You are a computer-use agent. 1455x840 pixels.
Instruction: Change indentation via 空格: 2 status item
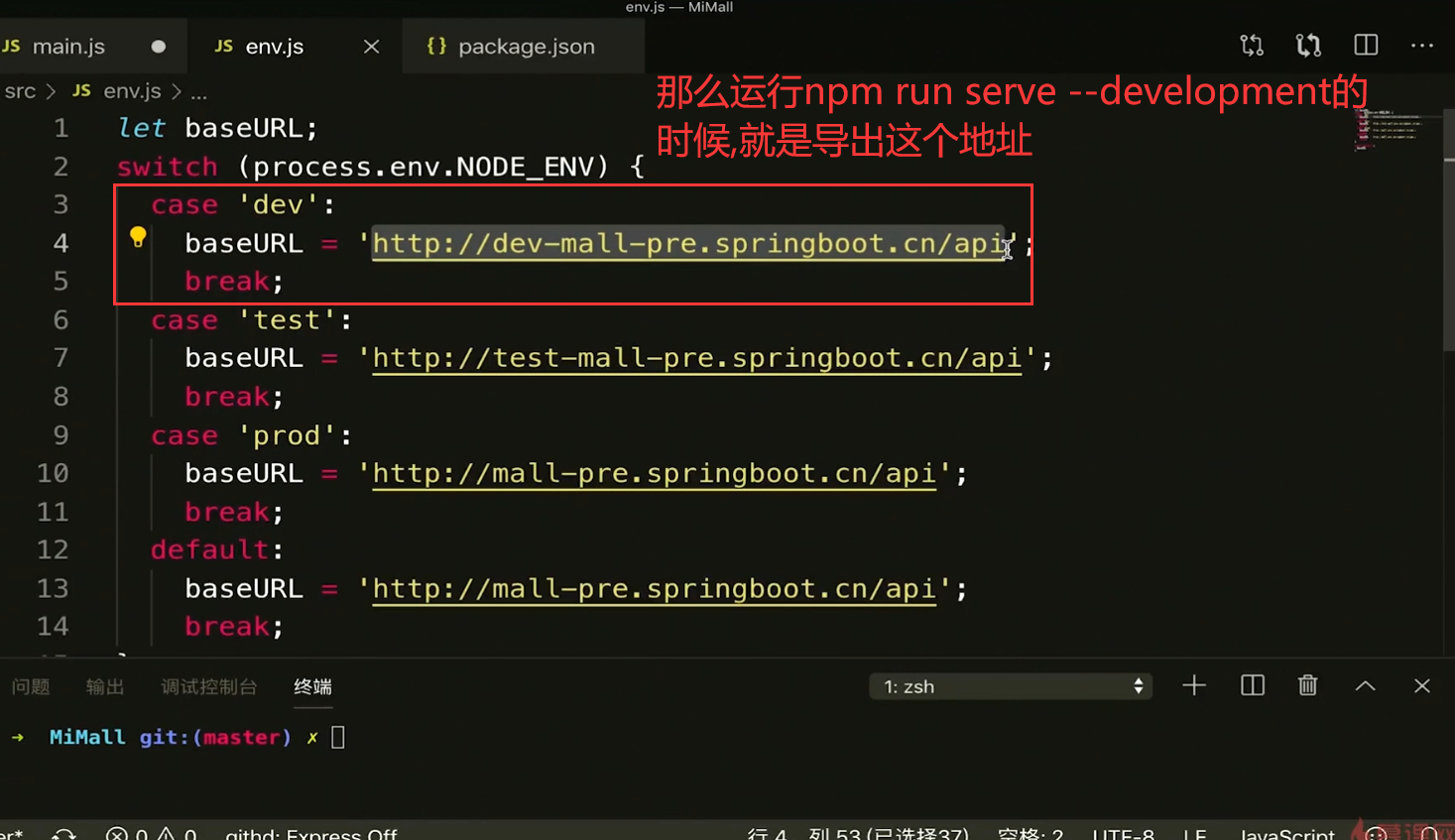(x=1031, y=834)
